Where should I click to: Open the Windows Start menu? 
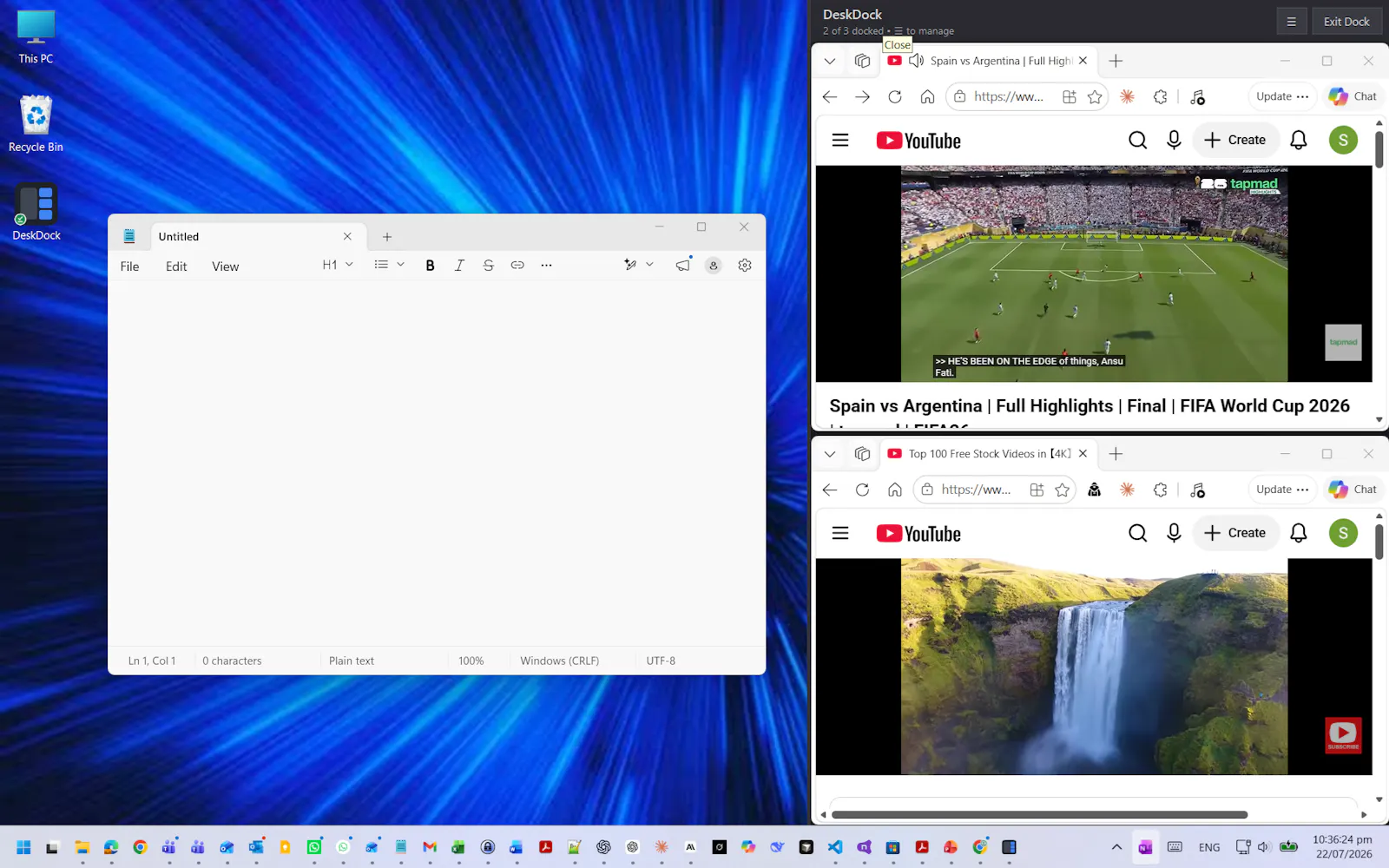(x=23, y=847)
